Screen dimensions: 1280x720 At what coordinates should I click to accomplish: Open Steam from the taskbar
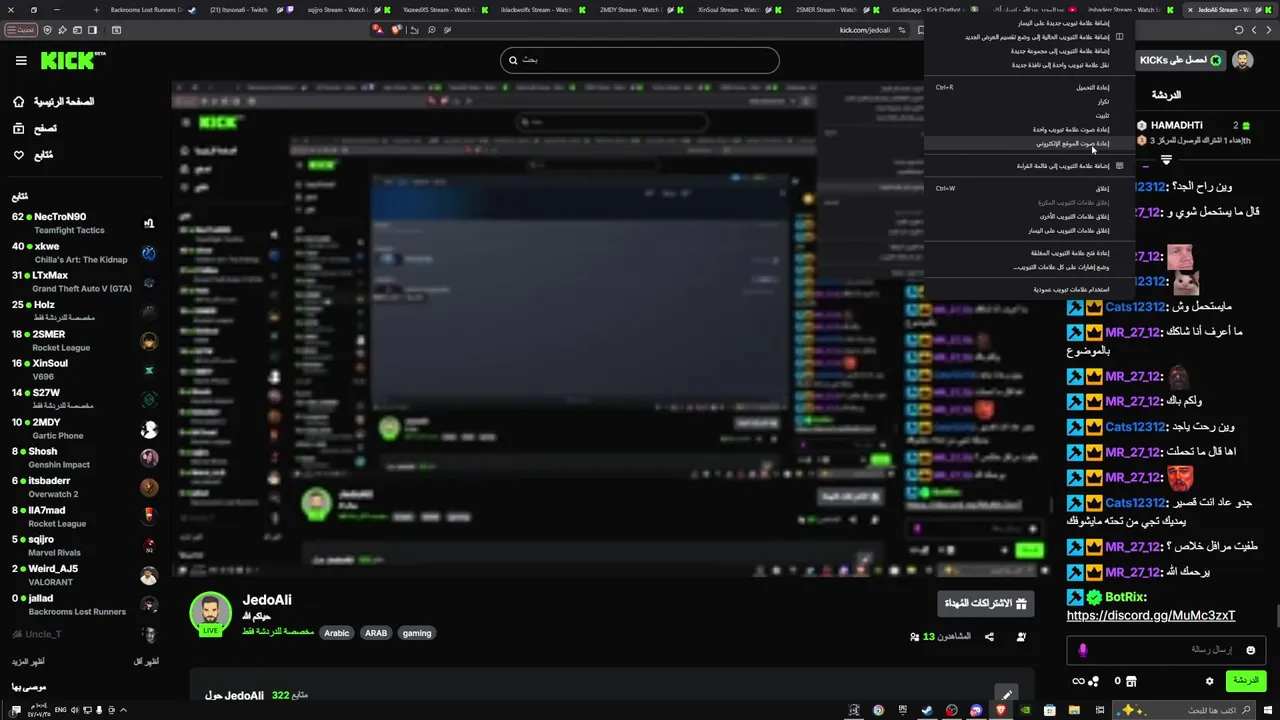pyautogui.click(x=927, y=710)
